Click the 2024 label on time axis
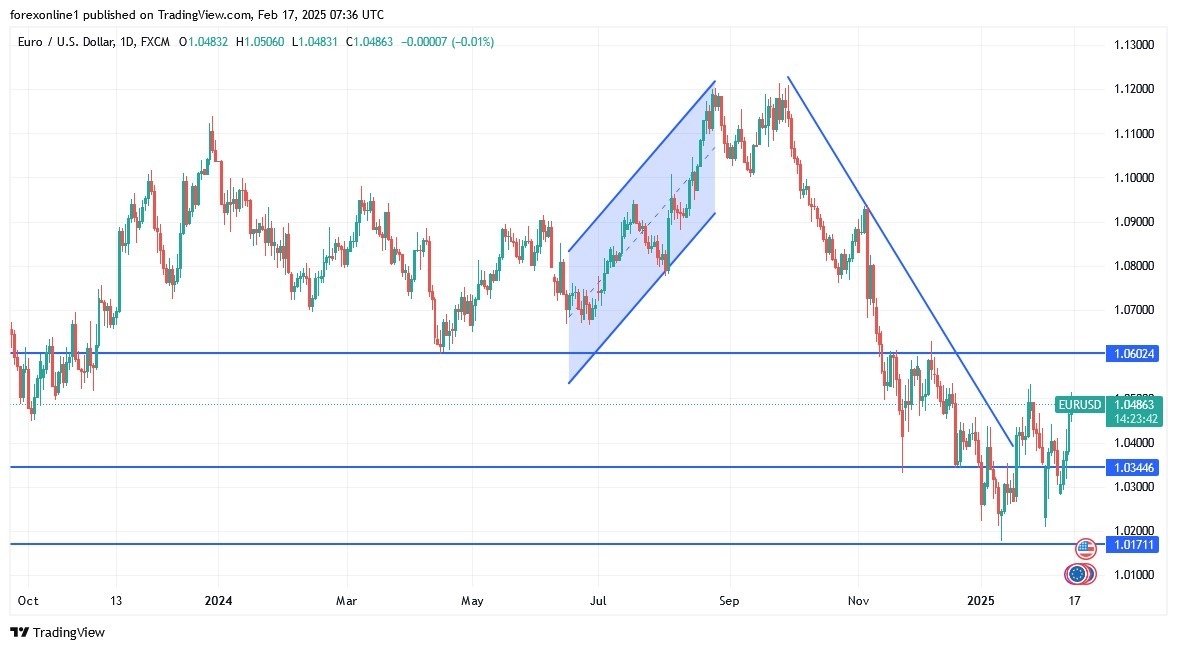1177x650 pixels. click(217, 601)
